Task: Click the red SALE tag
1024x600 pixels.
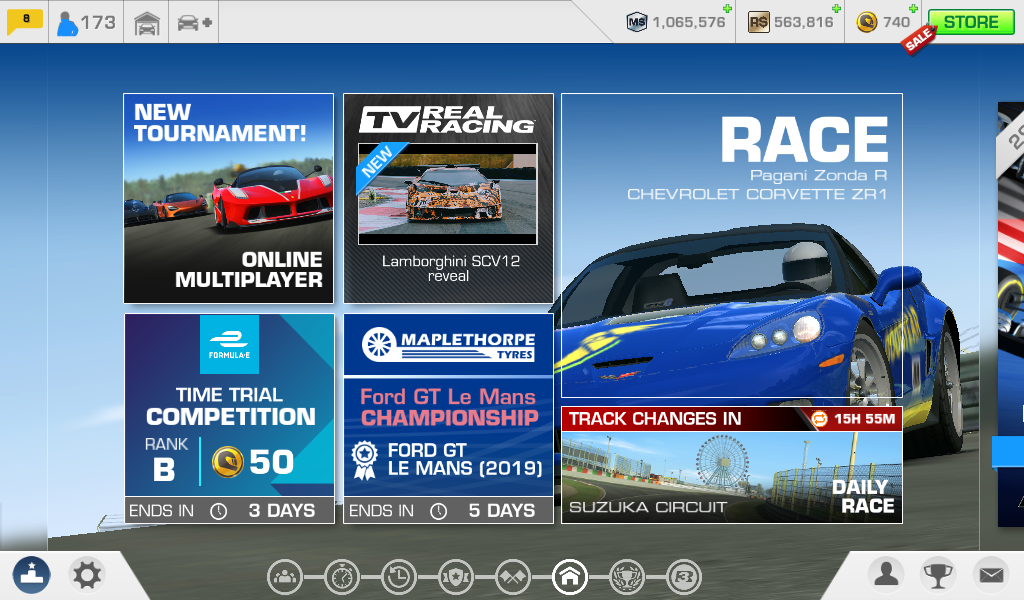Action: (x=918, y=40)
